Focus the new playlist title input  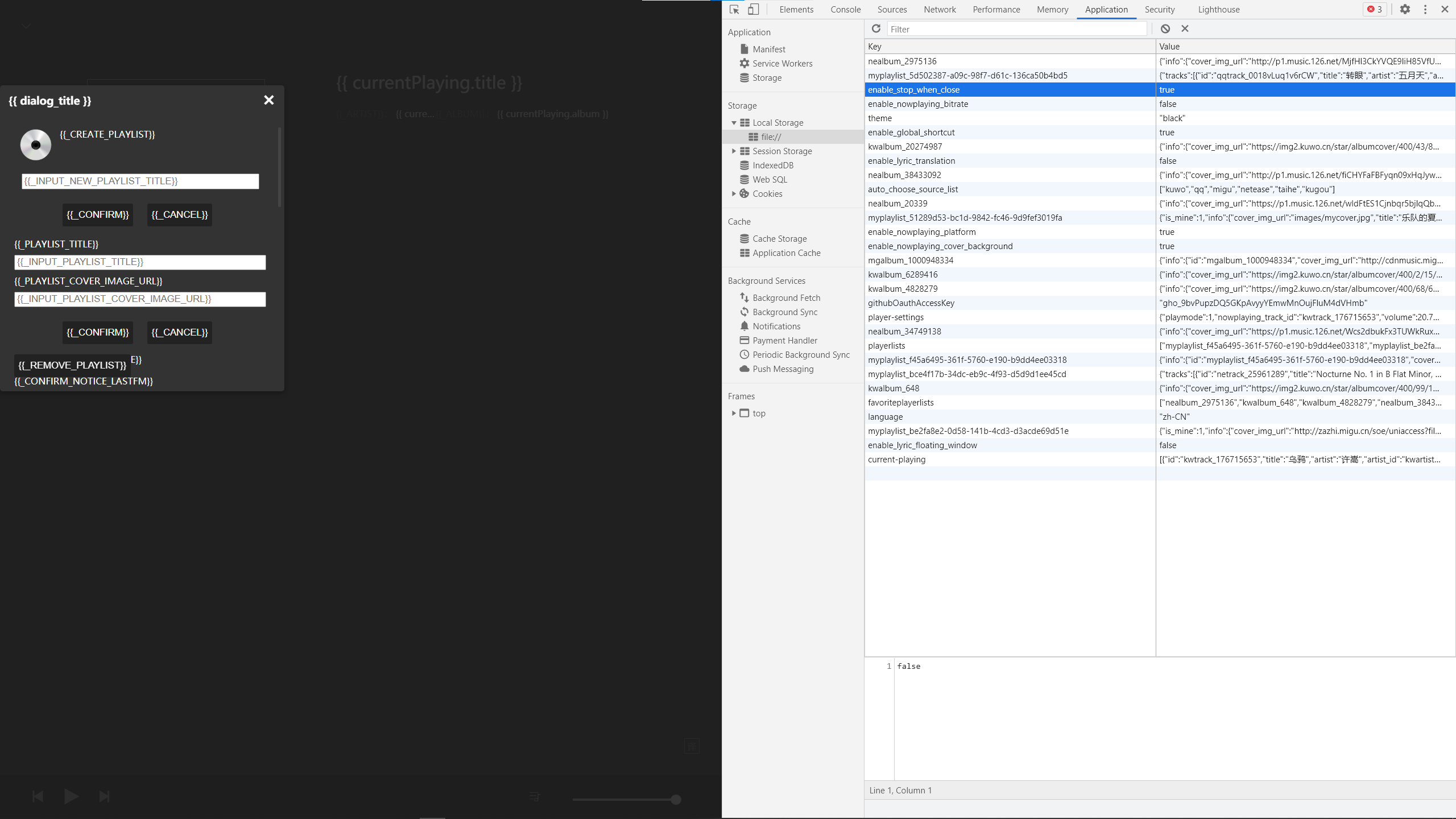pyautogui.click(x=140, y=181)
